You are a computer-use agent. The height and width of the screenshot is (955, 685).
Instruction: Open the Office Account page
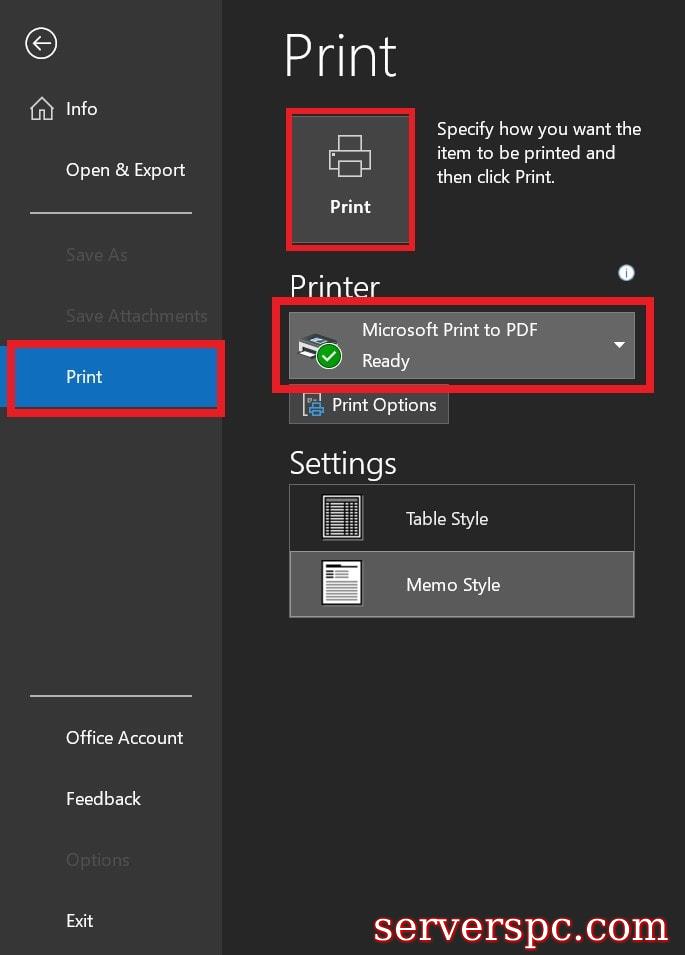tap(124, 738)
